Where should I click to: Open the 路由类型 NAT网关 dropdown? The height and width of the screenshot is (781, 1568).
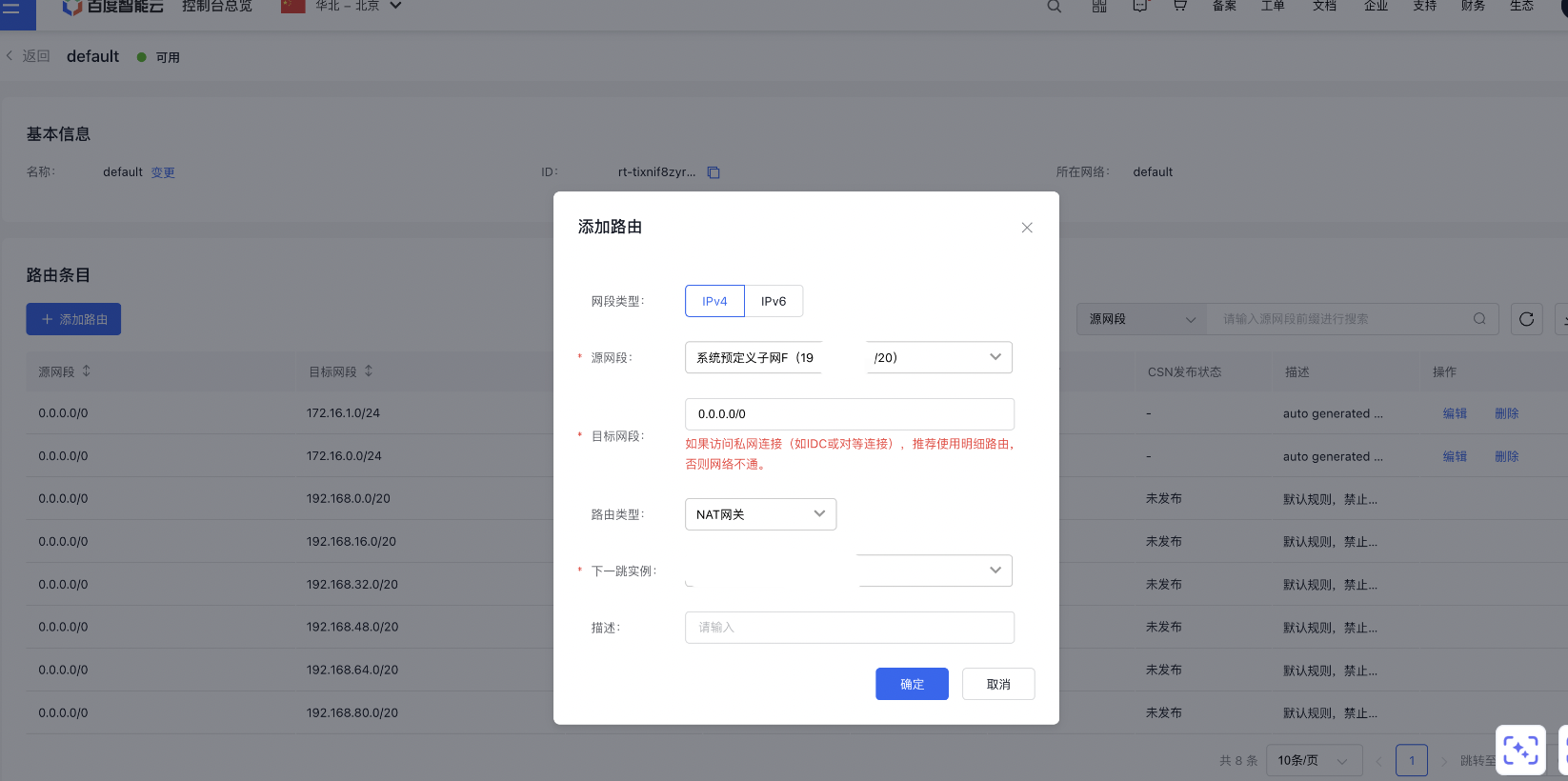tap(760, 514)
